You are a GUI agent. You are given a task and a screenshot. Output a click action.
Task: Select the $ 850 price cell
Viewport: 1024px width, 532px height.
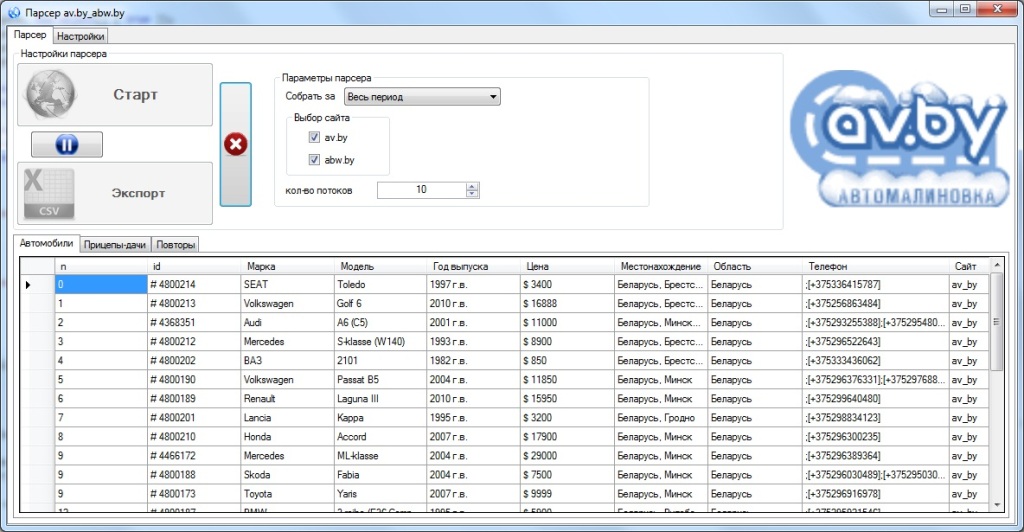tap(568, 360)
